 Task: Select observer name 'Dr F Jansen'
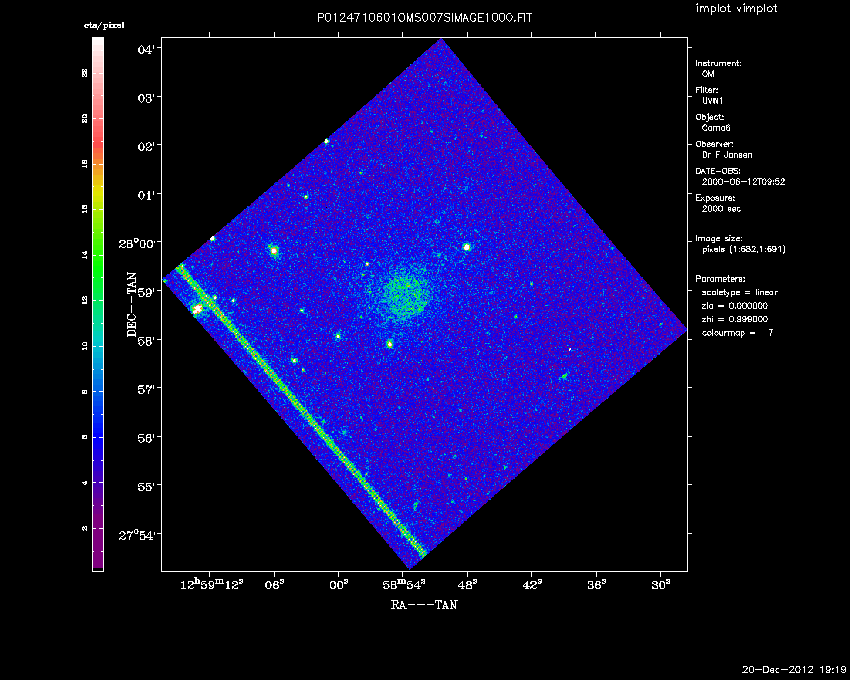coord(726,155)
